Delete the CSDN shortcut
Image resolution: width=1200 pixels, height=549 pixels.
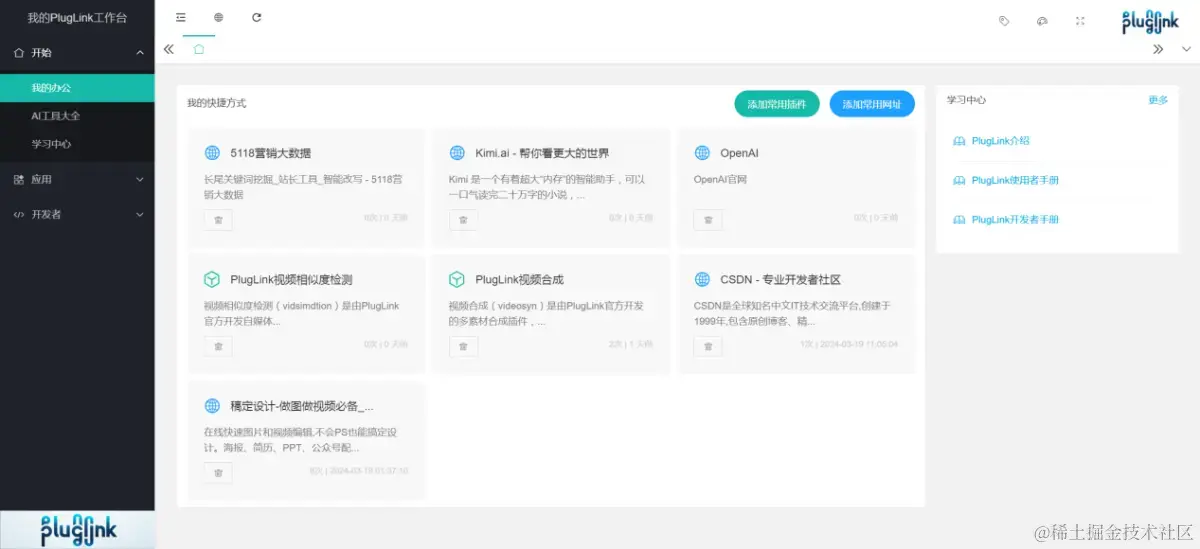(708, 346)
